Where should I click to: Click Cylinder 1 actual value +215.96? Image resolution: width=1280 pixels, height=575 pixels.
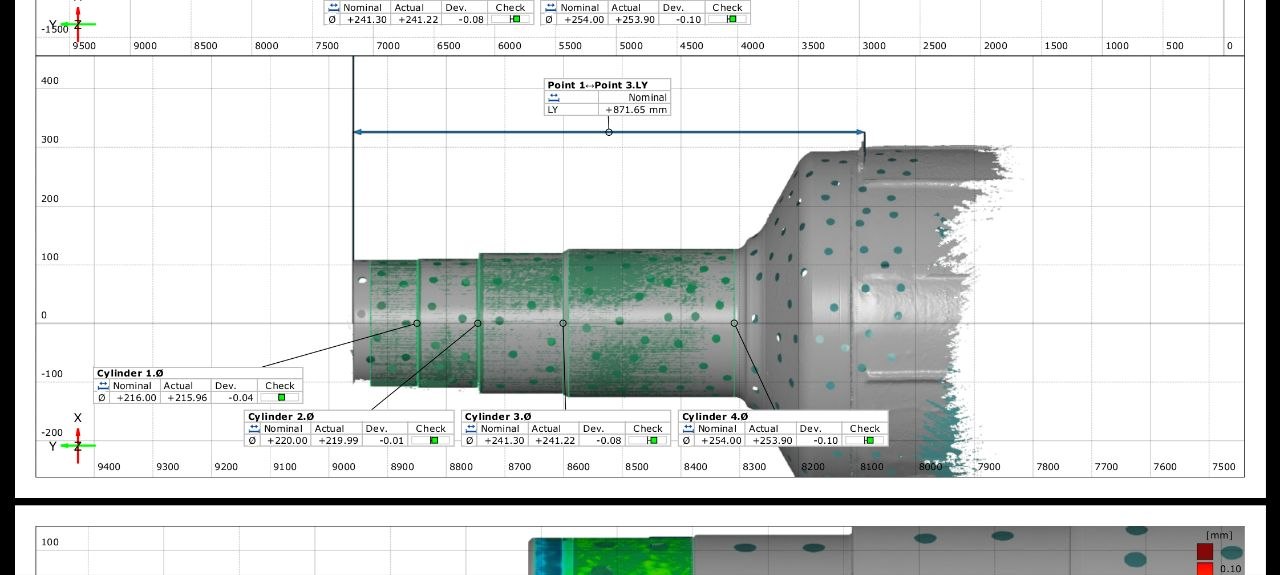[x=186, y=397]
